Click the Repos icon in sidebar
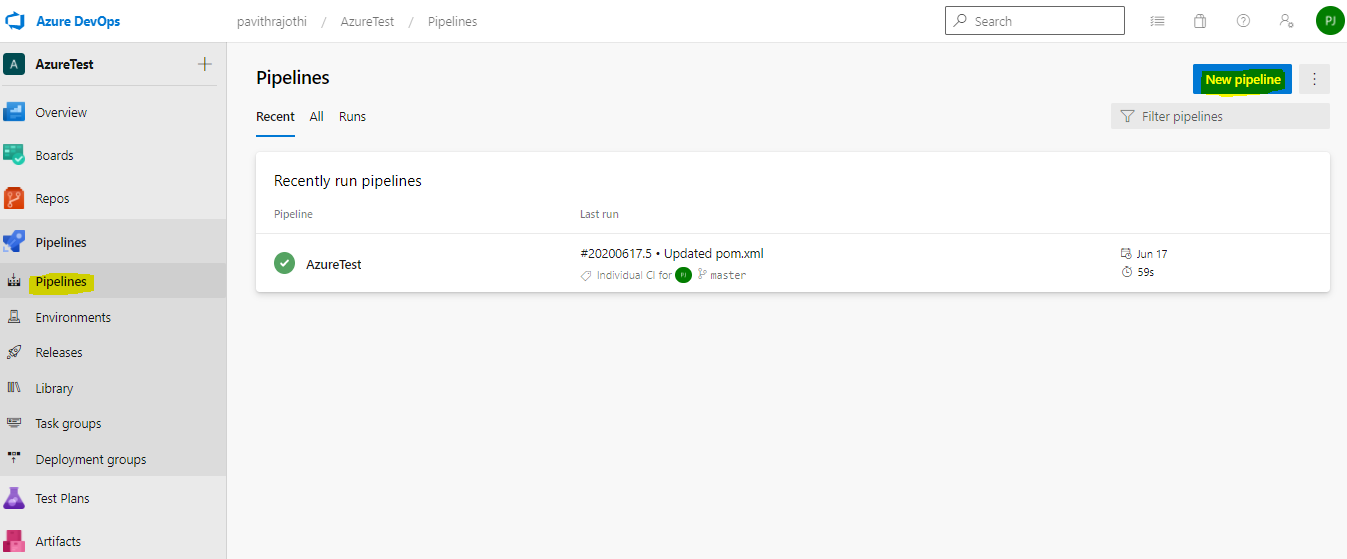This screenshot has height=559, width=1347. pyautogui.click(x=14, y=198)
